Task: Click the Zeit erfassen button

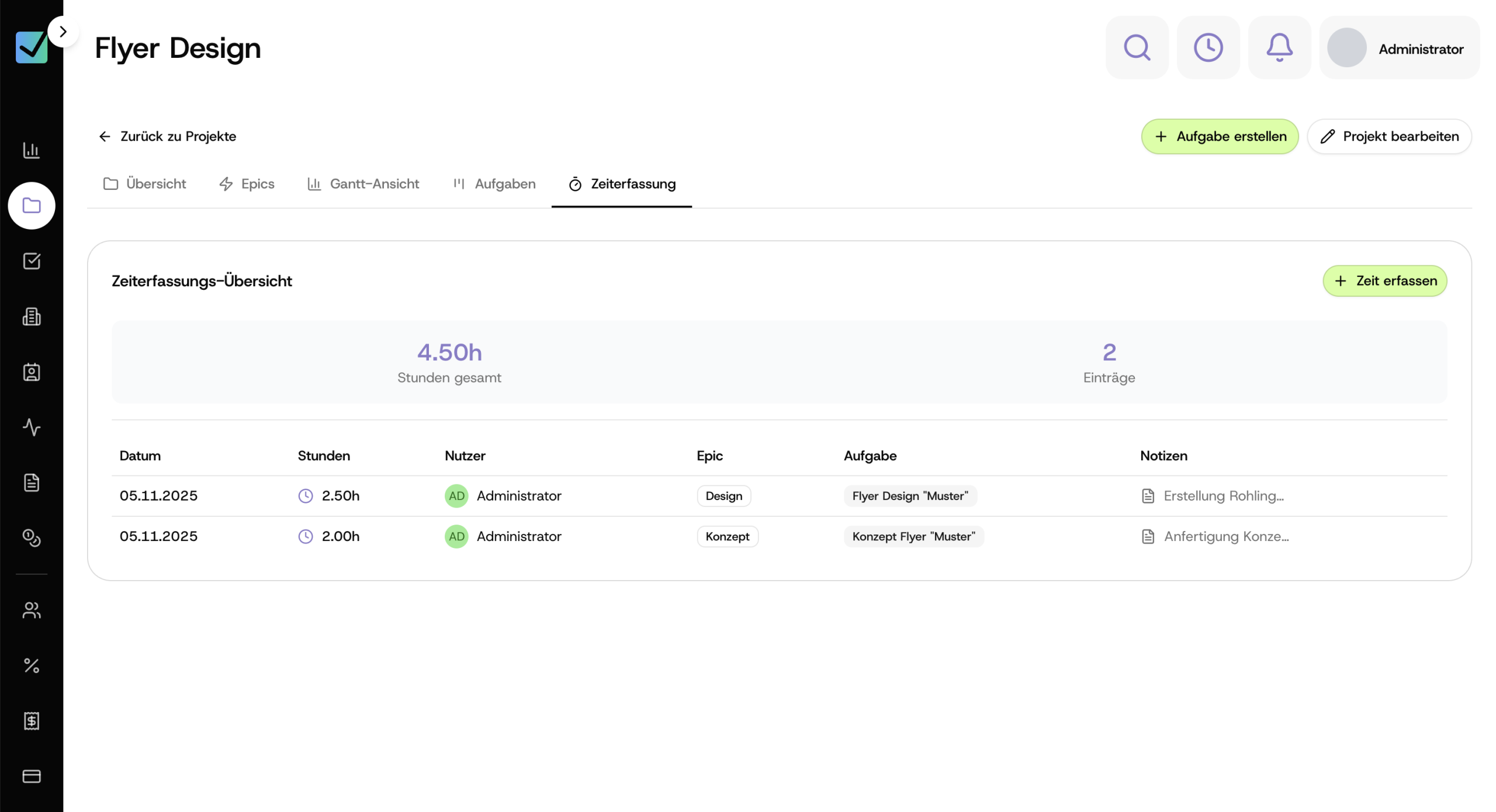Action: 1384,281
